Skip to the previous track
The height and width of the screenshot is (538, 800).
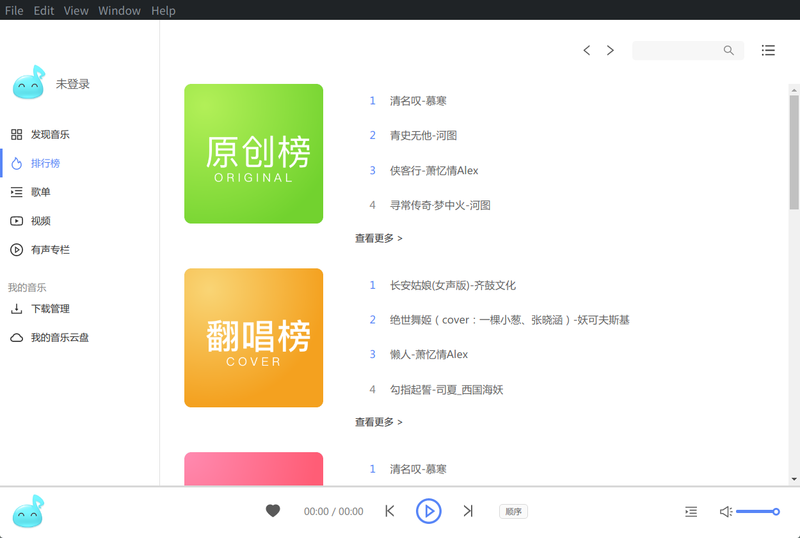tap(390, 511)
